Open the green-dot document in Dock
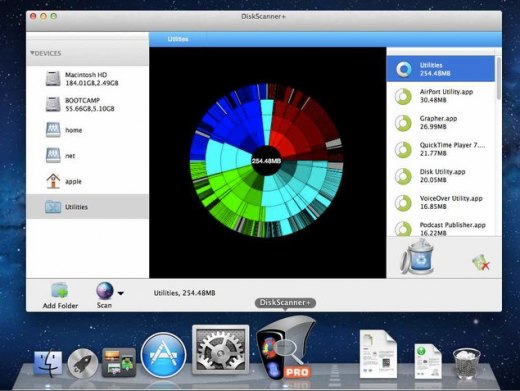Image resolution: width=520 pixels, height=391 pixels. [x=428, y=361]
